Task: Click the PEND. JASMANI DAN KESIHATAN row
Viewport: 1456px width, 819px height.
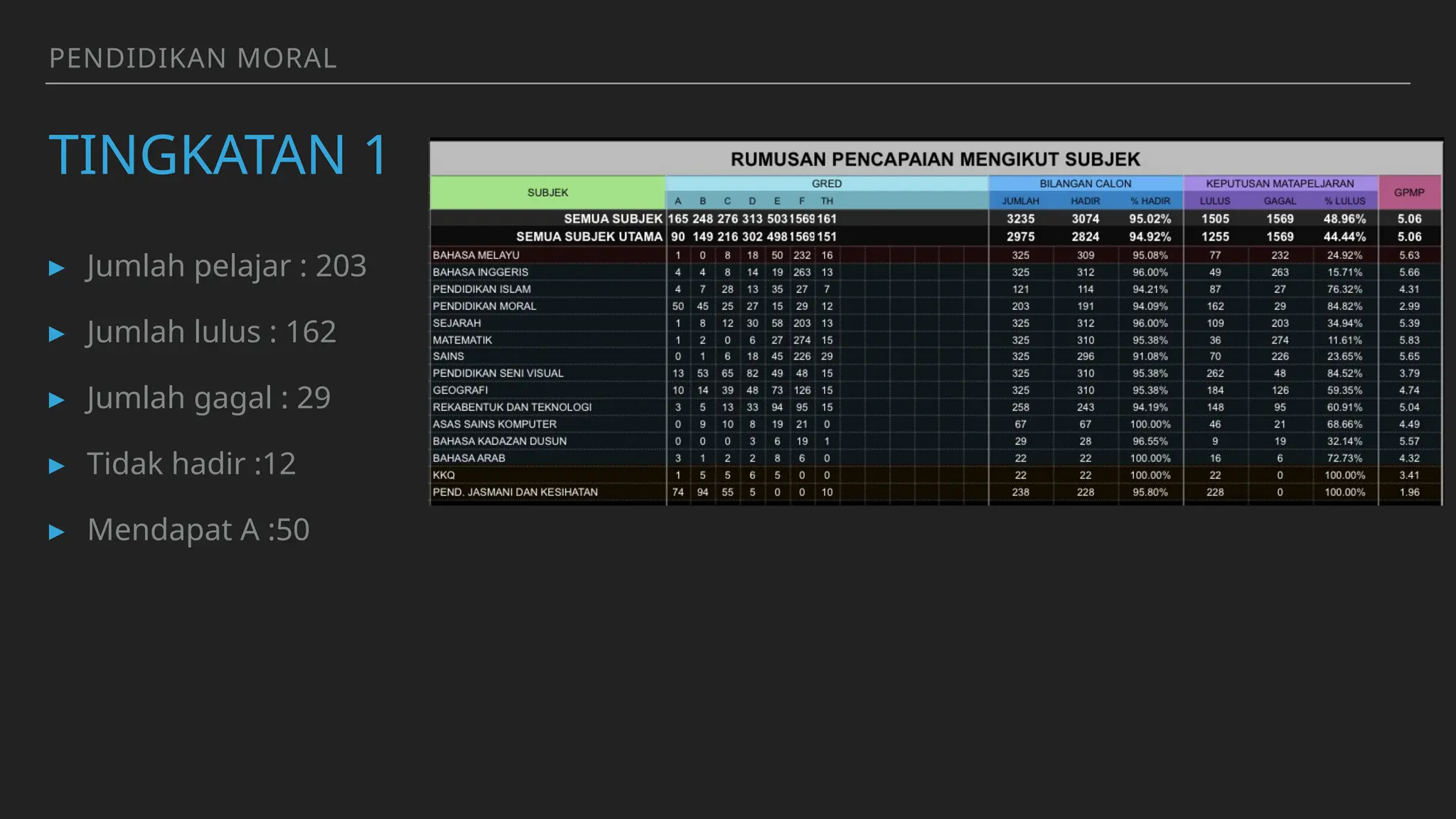Action: coord(515,492)
